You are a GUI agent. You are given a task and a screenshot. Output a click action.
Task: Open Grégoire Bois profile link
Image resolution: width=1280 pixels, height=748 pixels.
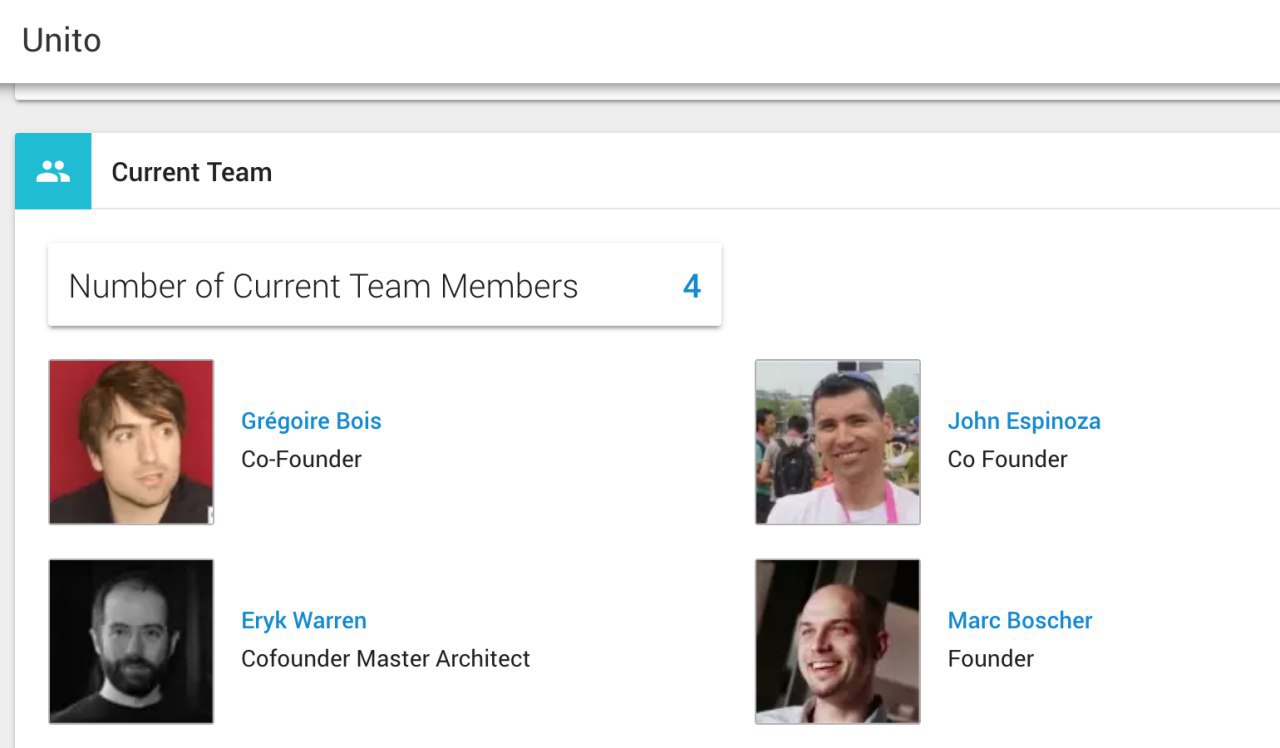[311, 421]
